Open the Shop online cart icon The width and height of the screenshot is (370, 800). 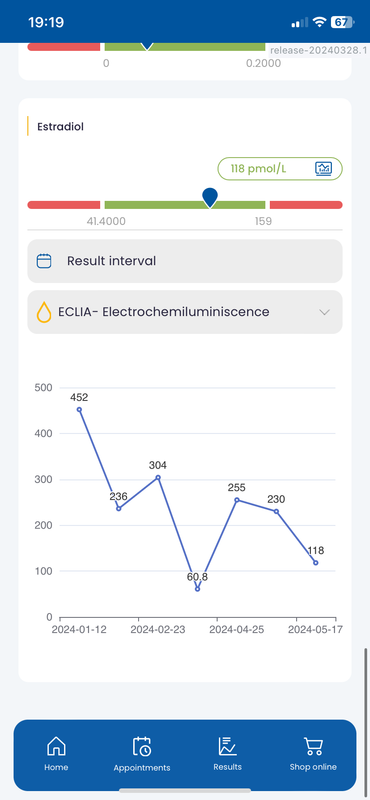[x=313, y=746]
